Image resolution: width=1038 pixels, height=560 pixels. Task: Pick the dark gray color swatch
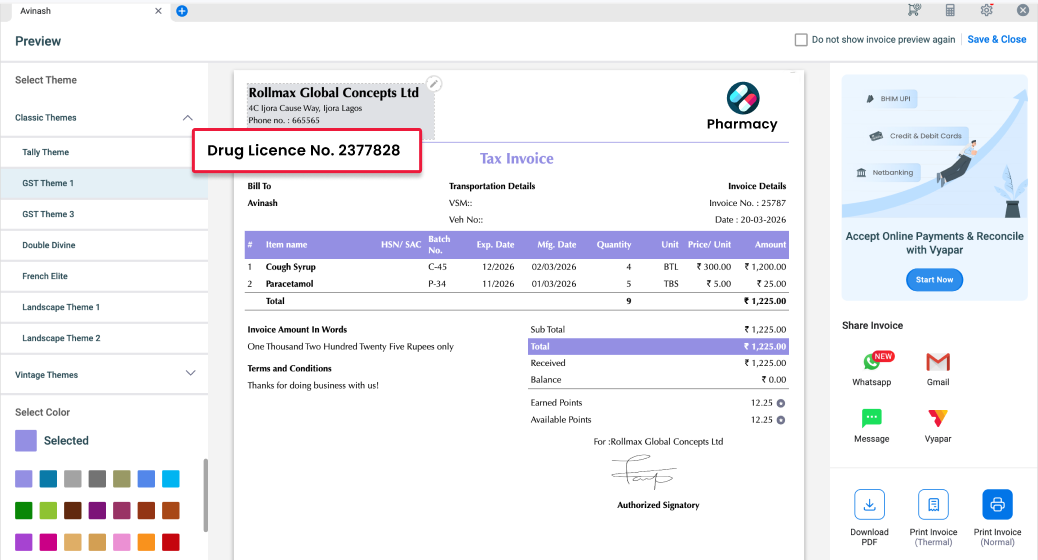97,479
